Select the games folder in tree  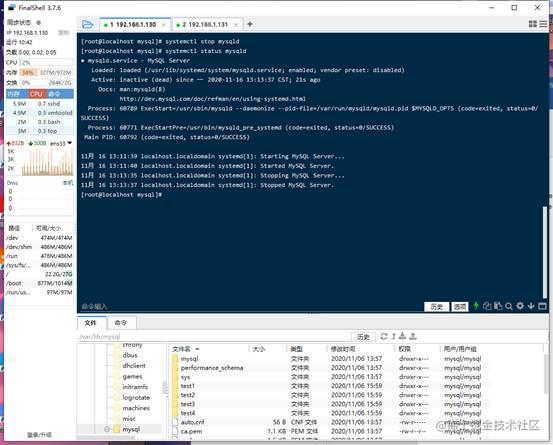pyautogui.click(x=132, y=376)
